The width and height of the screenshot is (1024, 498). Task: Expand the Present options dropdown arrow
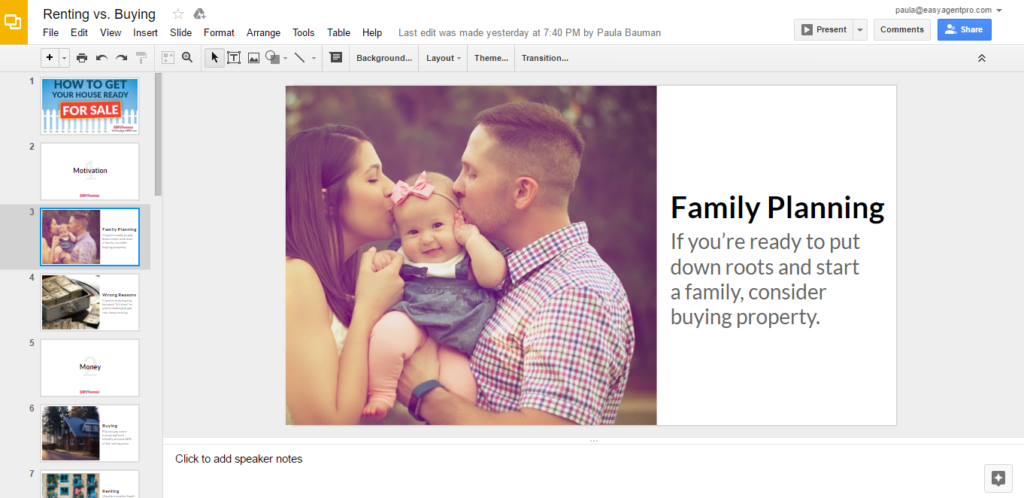860,29
